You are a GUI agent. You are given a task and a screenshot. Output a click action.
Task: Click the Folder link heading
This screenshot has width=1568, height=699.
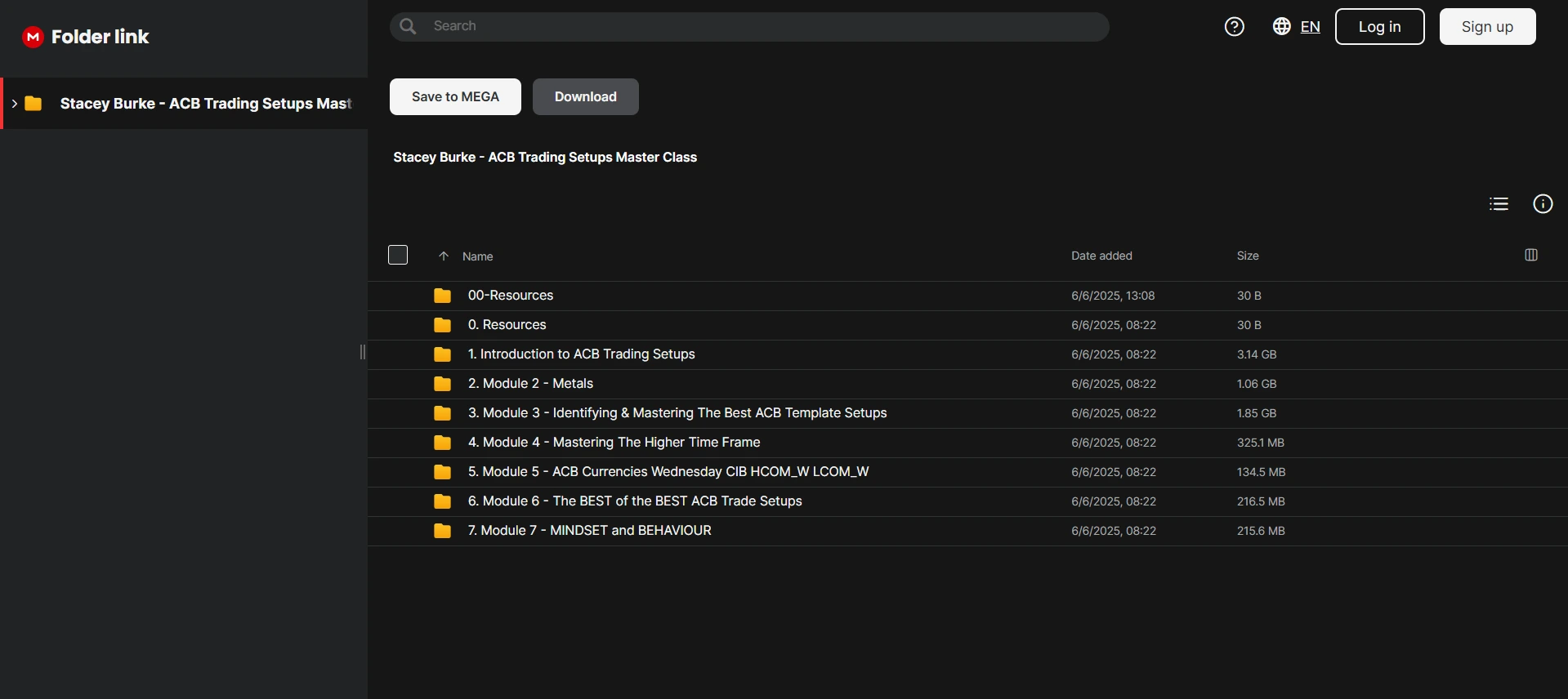pyautogui.click(x=100, y=37)
